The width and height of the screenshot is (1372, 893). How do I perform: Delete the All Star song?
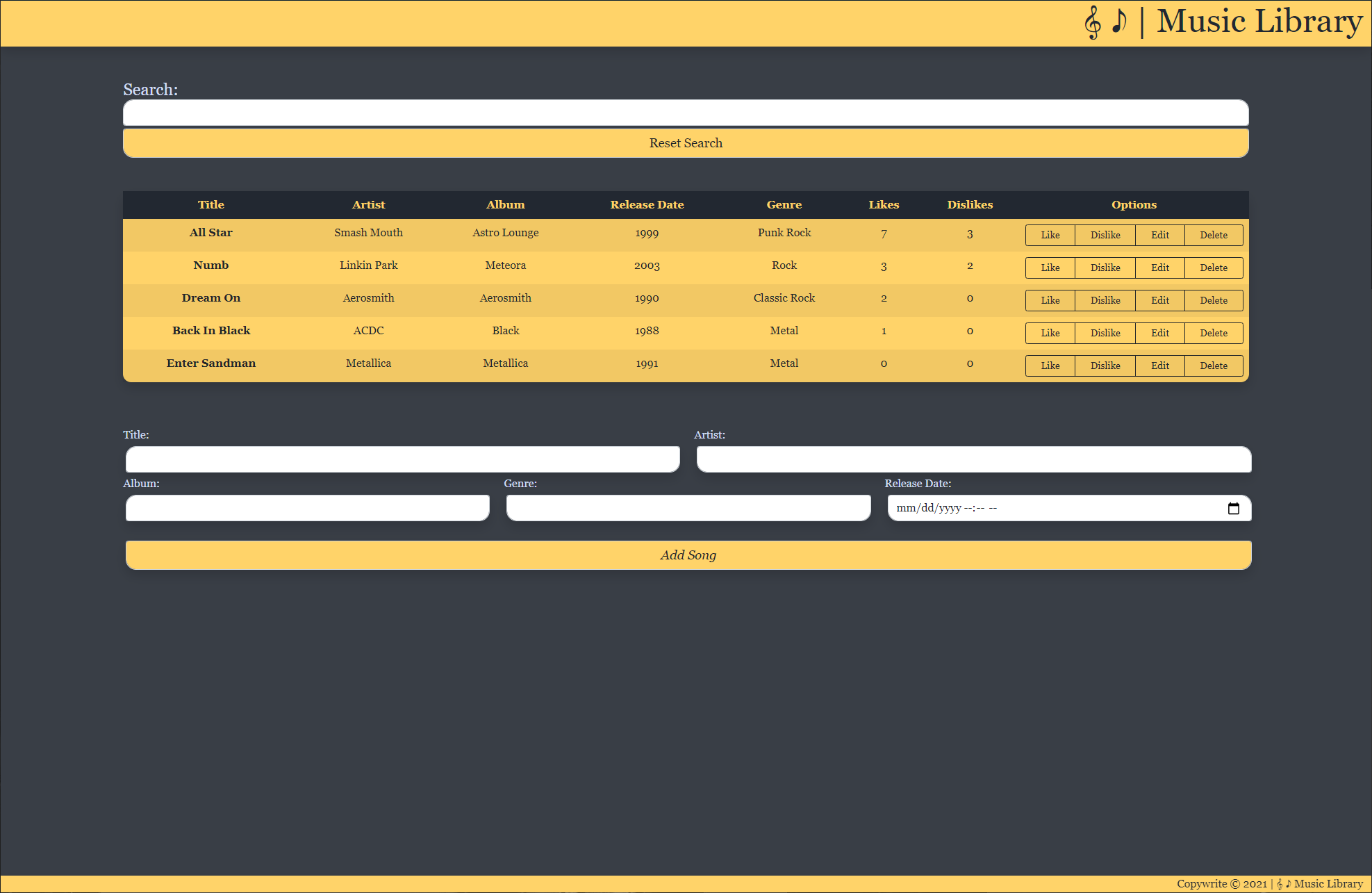point(1214,236)
